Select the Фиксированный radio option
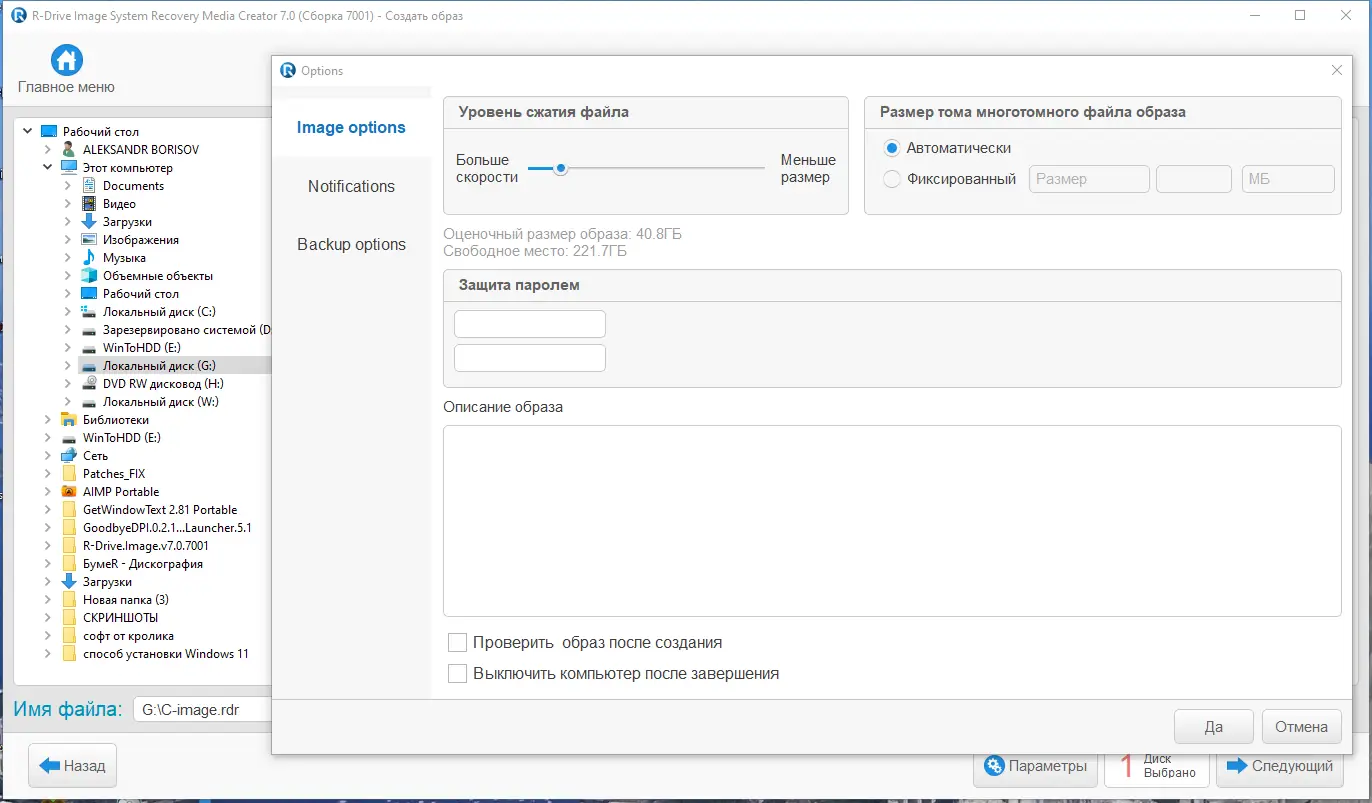 click(x=892, y=179)
